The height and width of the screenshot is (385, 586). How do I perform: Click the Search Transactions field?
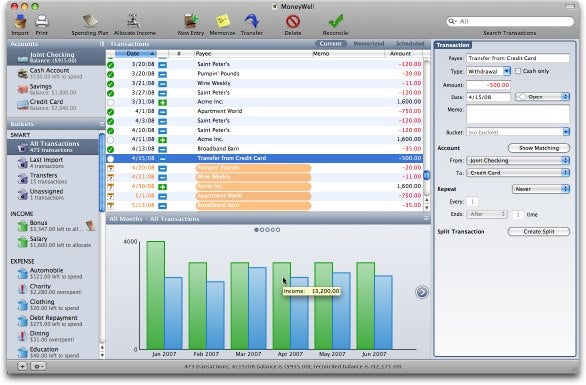click(510, 21)
